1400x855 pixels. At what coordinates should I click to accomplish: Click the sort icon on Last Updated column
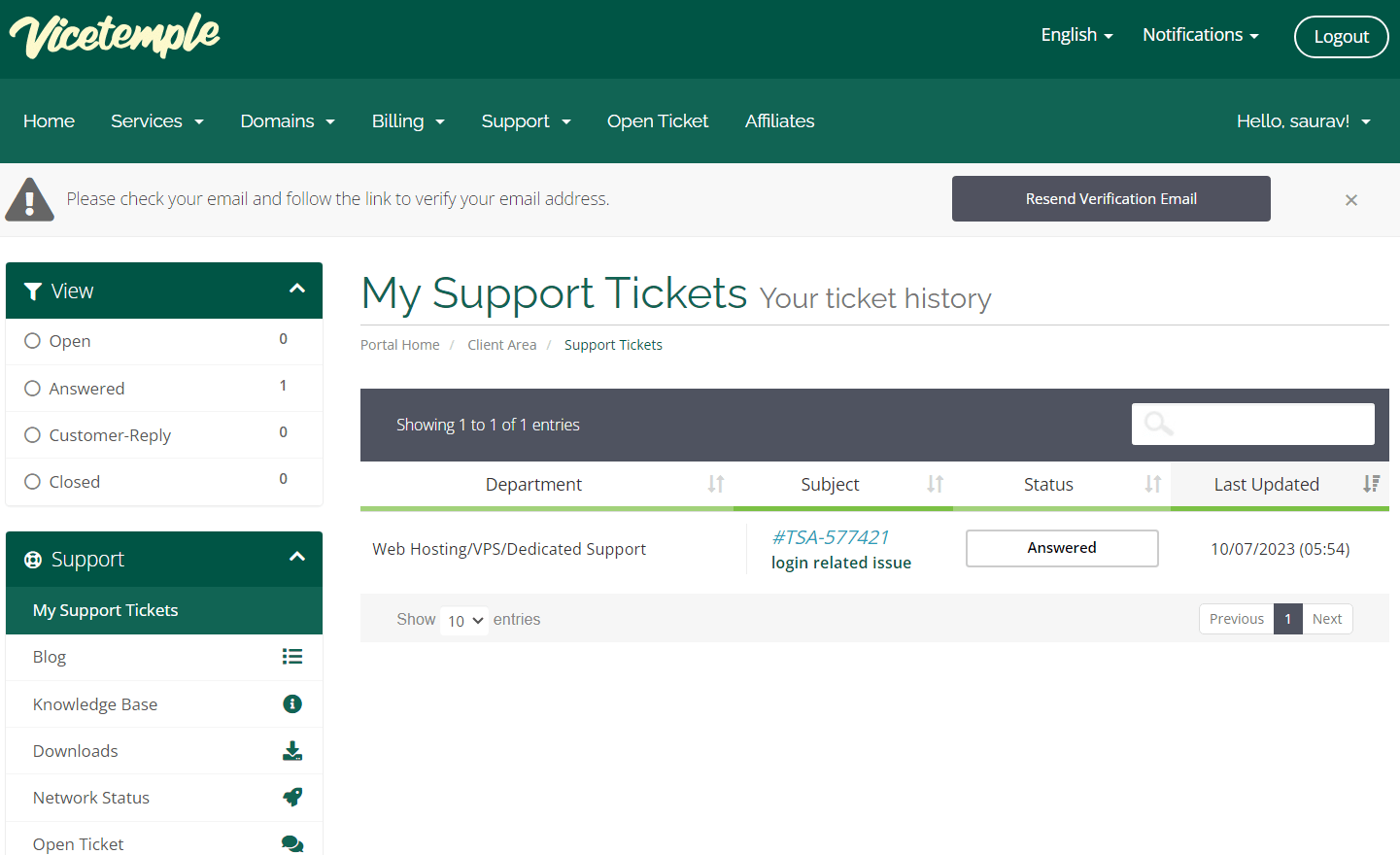1371,484
